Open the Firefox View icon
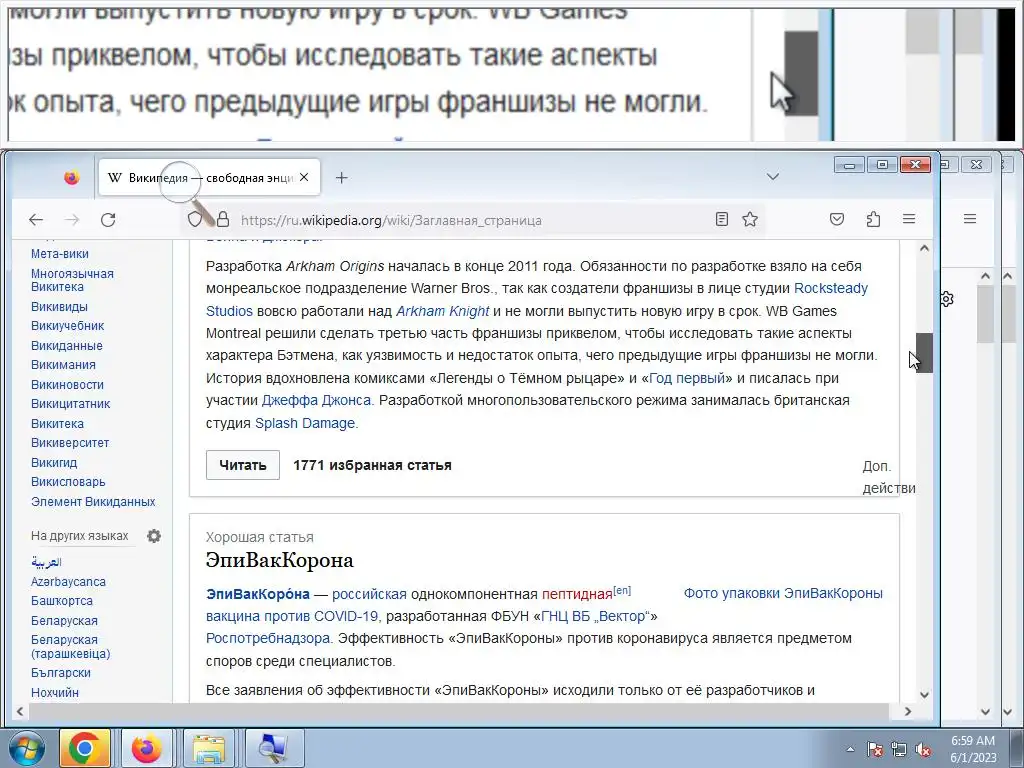The width and height of the screenshot is (1024, 768). [x=72, y=178]
